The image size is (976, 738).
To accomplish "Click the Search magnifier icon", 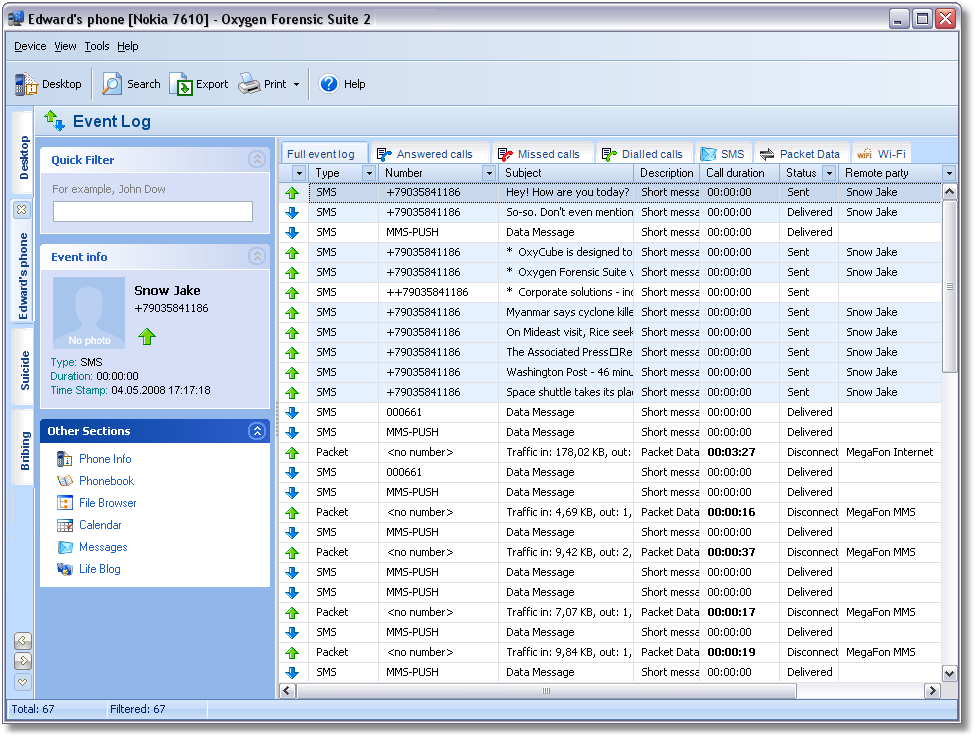I will (x=112, y=85).
